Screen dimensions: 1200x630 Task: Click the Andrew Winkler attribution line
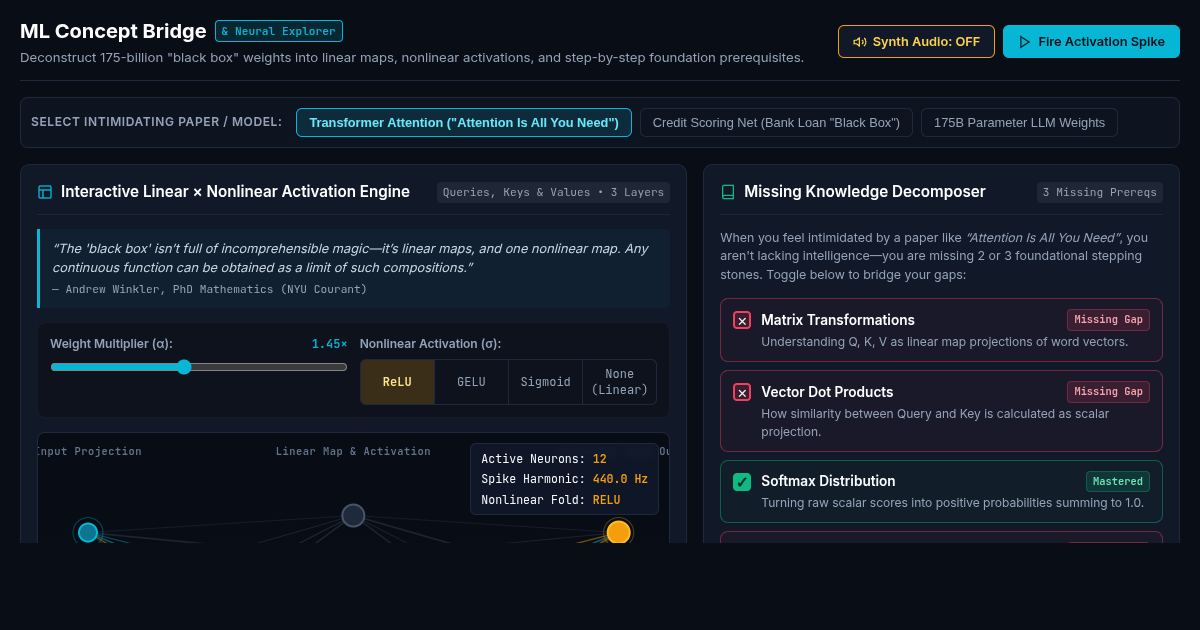209,289
